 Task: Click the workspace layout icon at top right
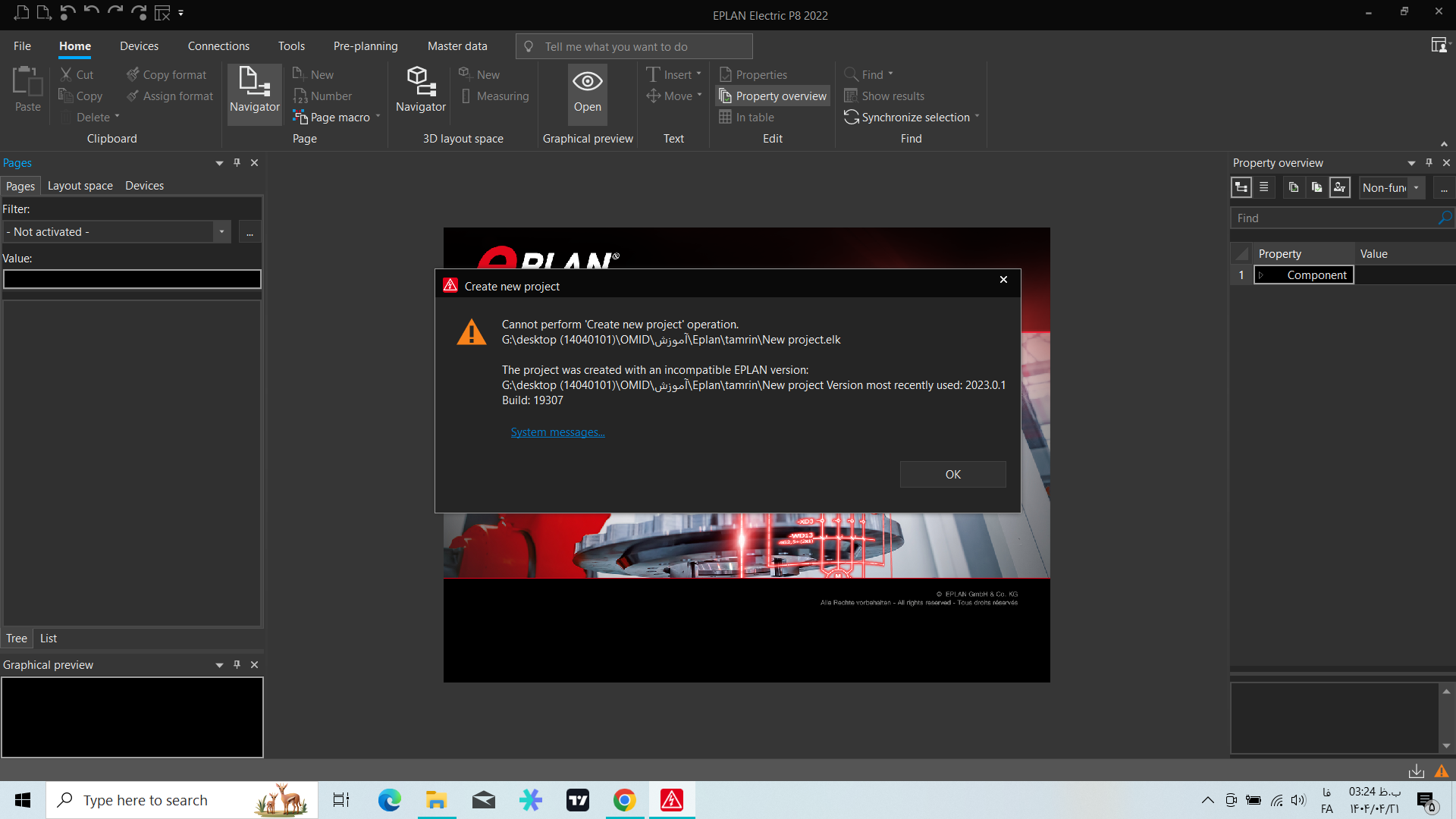pos(1439,45)
